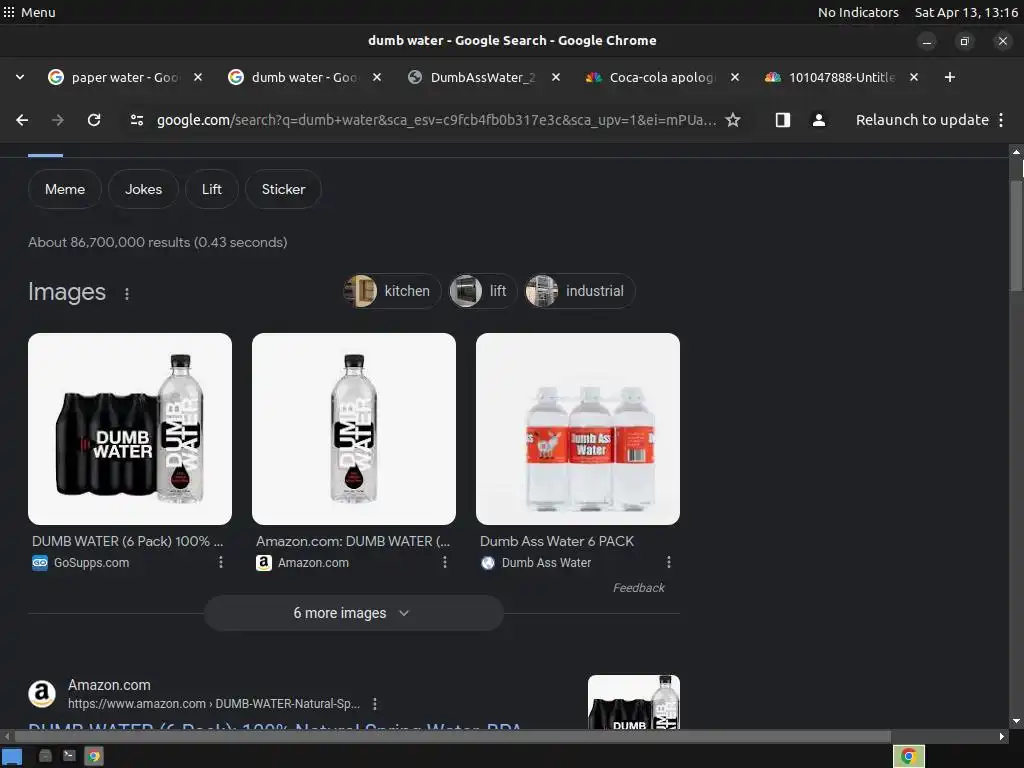Image resolution: width=1024 pixels, height=768 pixels.
Task: Open the GoSupps Dumb Water 6-pack thumbnail
Action: (130, 429)
